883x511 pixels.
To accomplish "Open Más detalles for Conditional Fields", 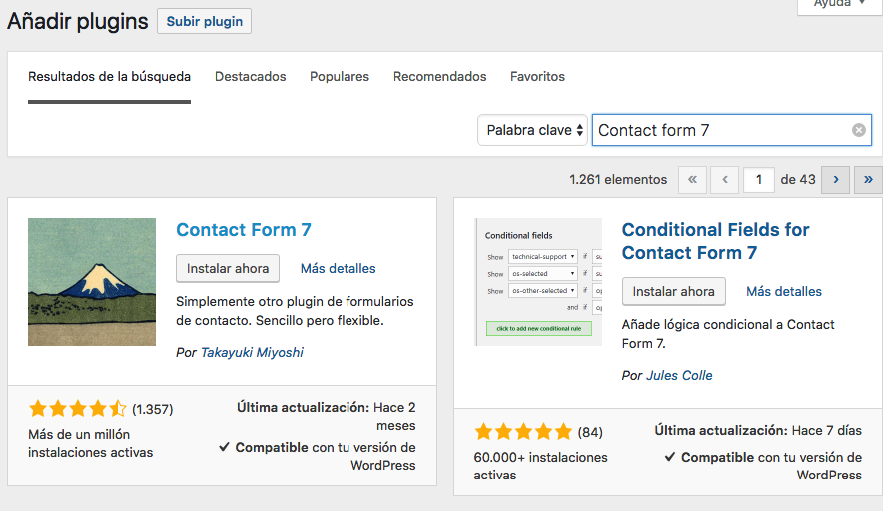I will pos(784,291).
